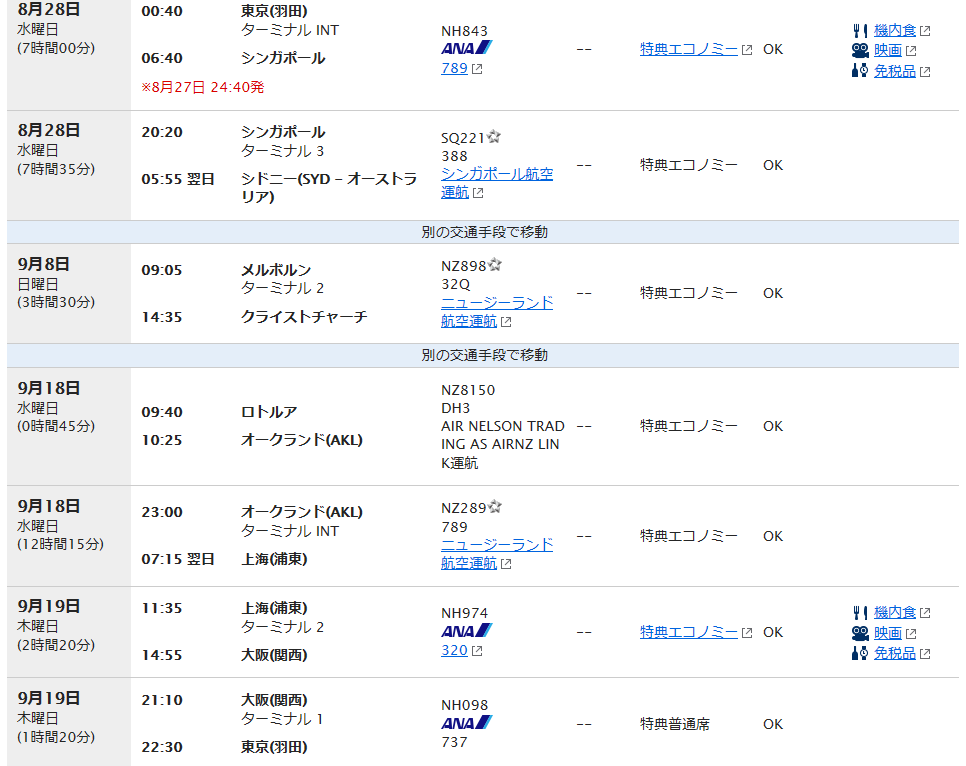This screenshot has width=966, height=766.
Task: Click the ANA logo beside flight NH098
Action: point(466,722)
